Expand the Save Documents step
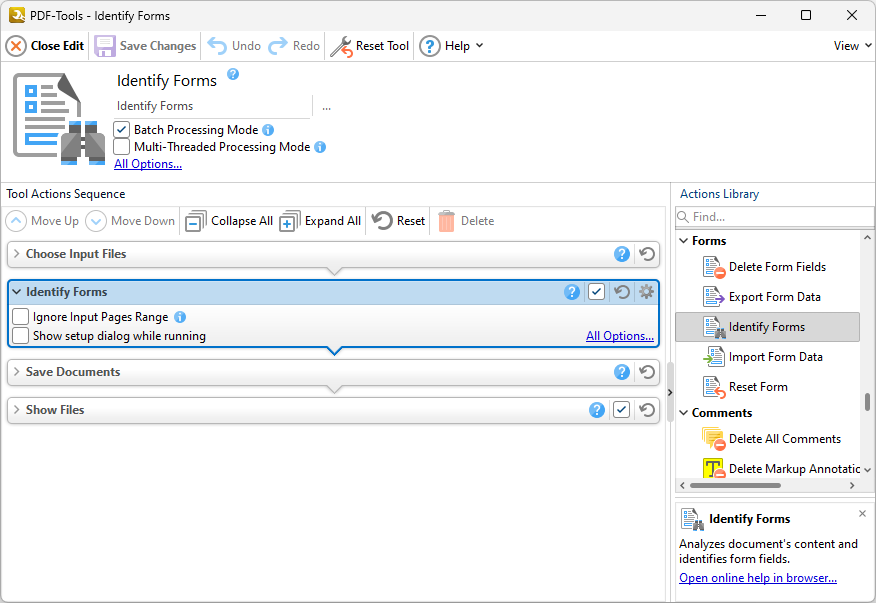Screen dimensions: 876x603 [17, 372]
